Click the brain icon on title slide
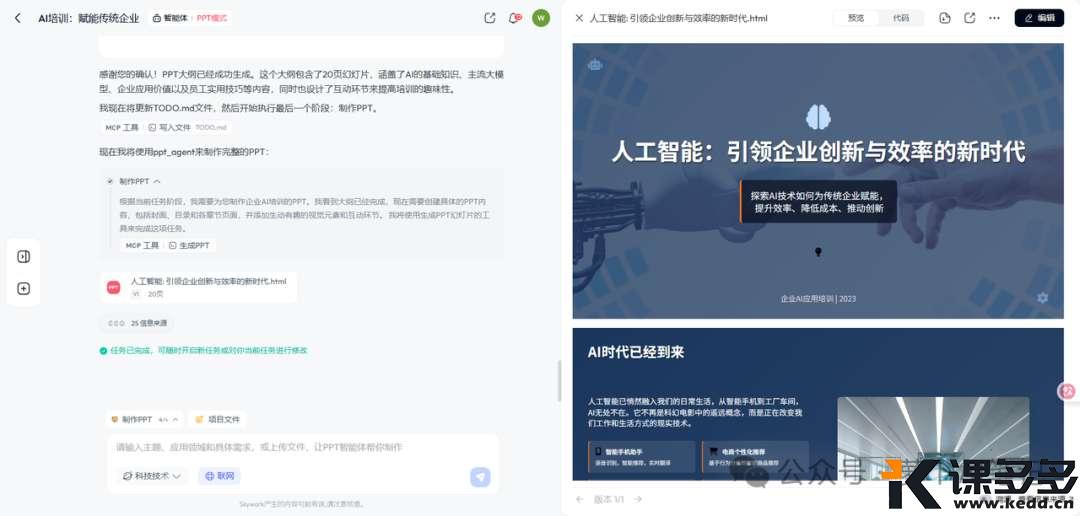 click(x=818, y=116)
